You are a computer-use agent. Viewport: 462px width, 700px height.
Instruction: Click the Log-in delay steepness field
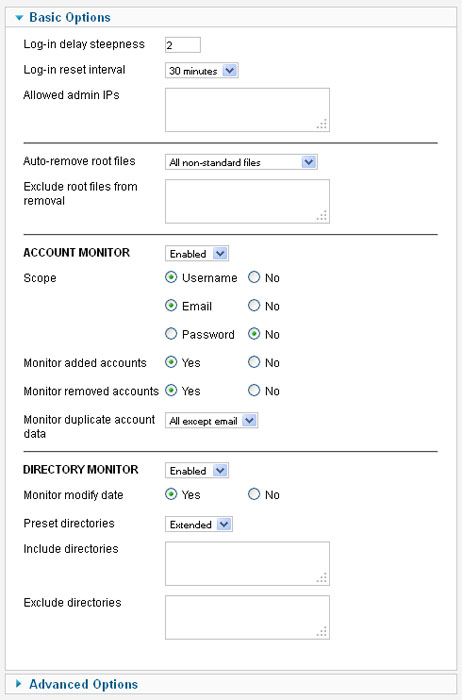pyautogui.click(x=183, y=45)
